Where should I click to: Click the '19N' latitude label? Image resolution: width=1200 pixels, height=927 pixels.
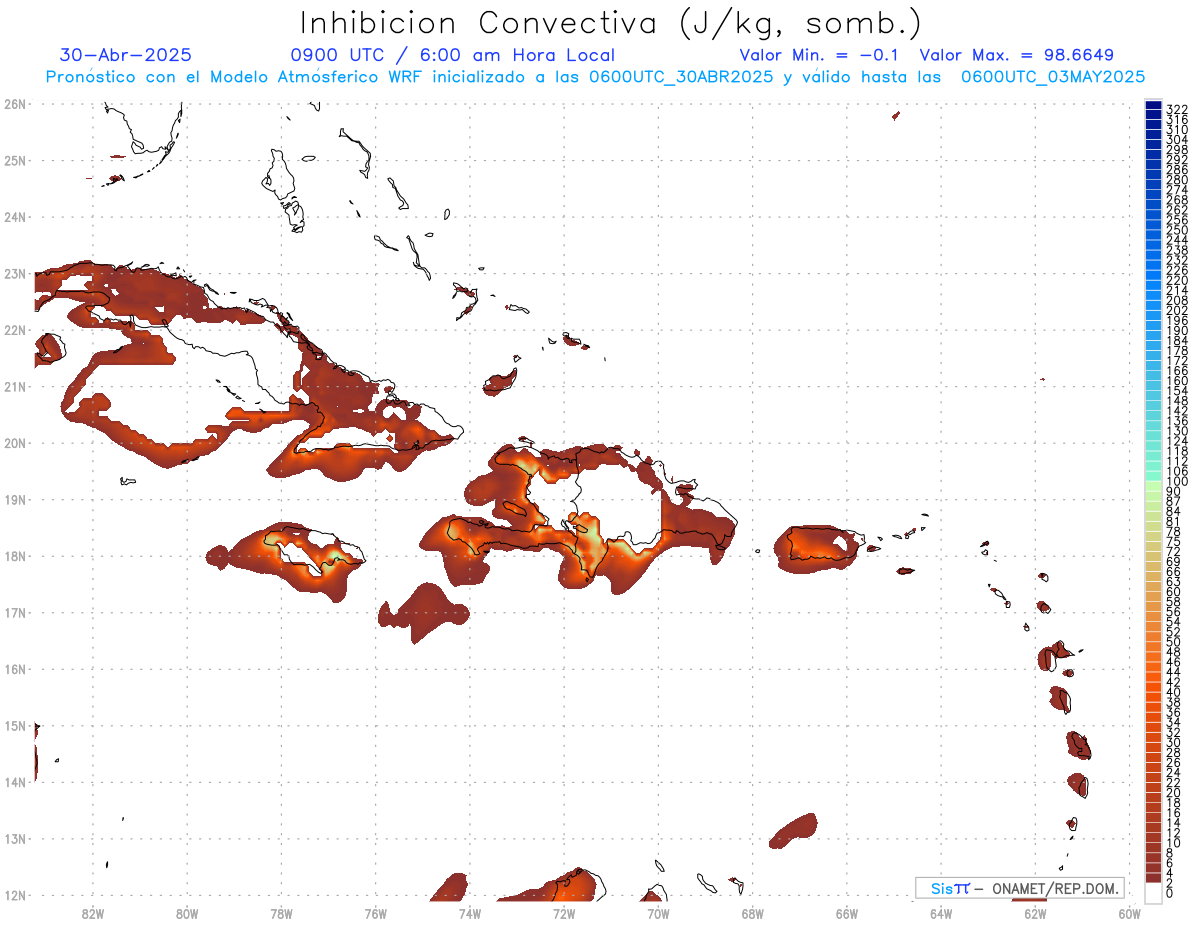tap(15, 499)
